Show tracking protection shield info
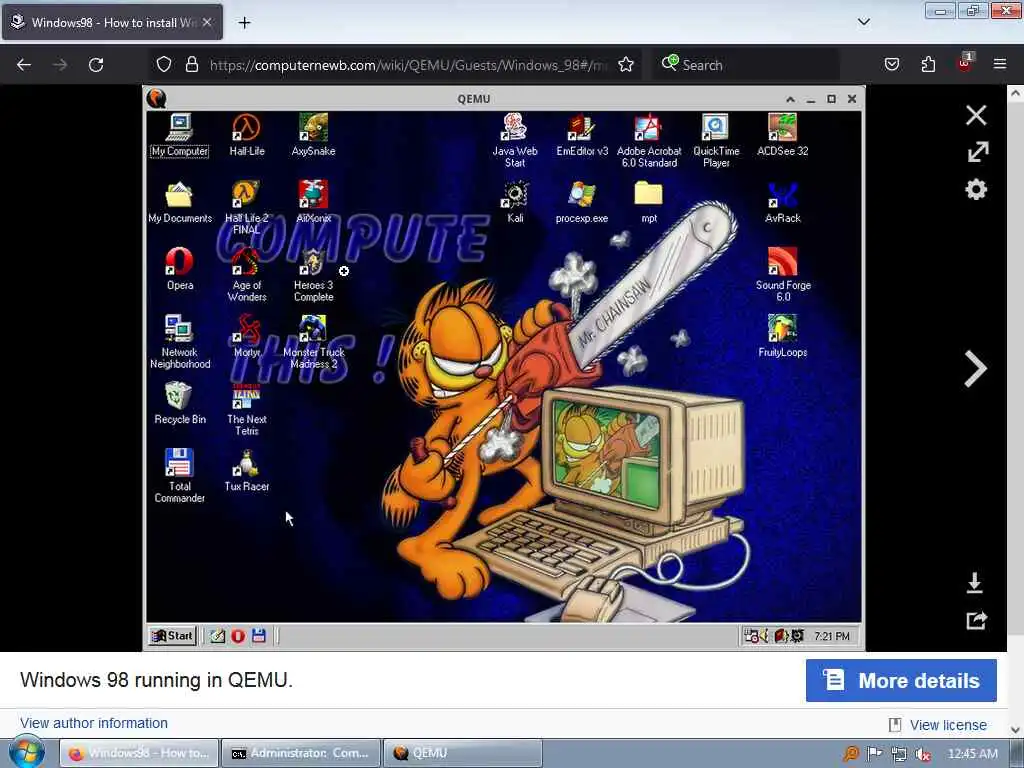Viewport: 1024px width, 768px height. pyautogui.click(x=164, y=65)
